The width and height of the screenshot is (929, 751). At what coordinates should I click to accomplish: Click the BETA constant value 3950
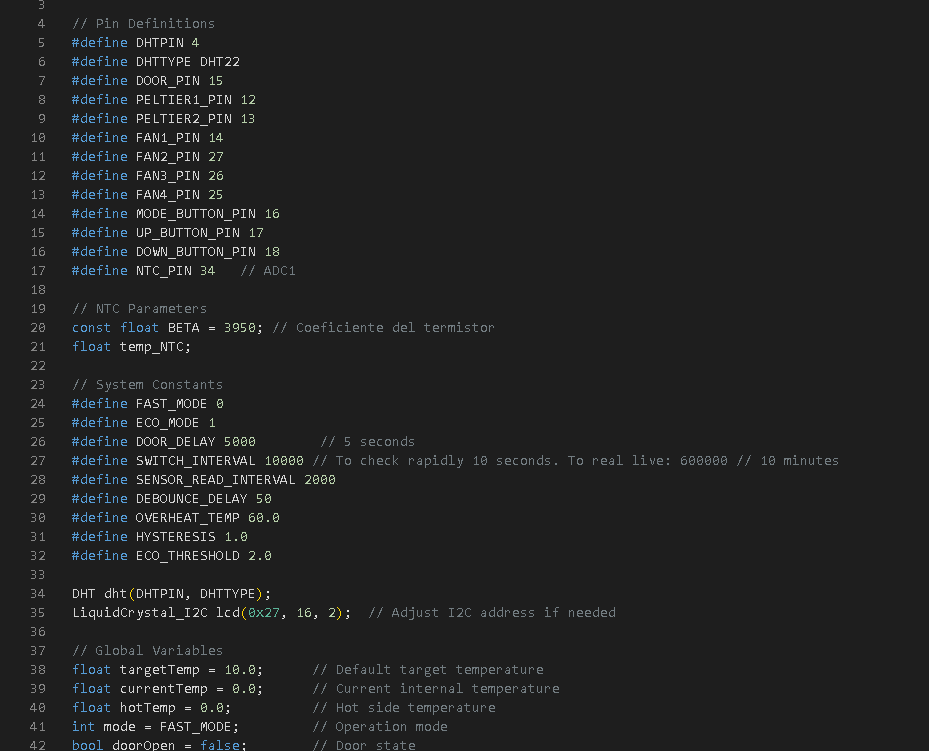coord(239,328)
